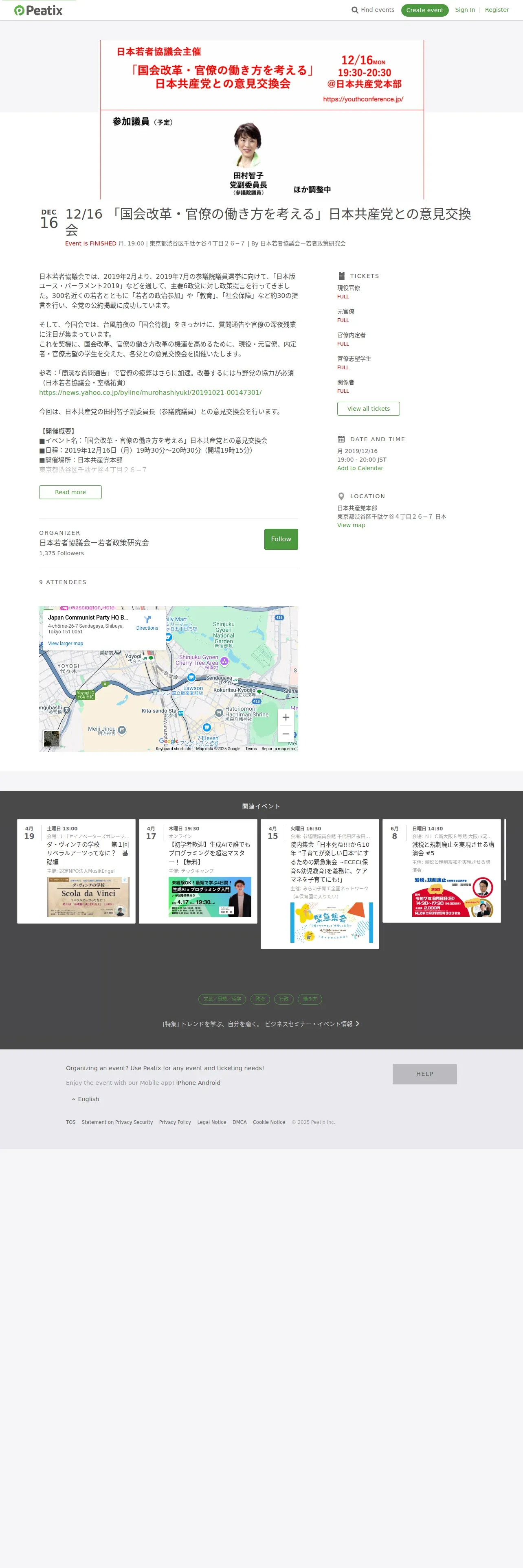Open the Yahoo news article link

pos(150,392)
